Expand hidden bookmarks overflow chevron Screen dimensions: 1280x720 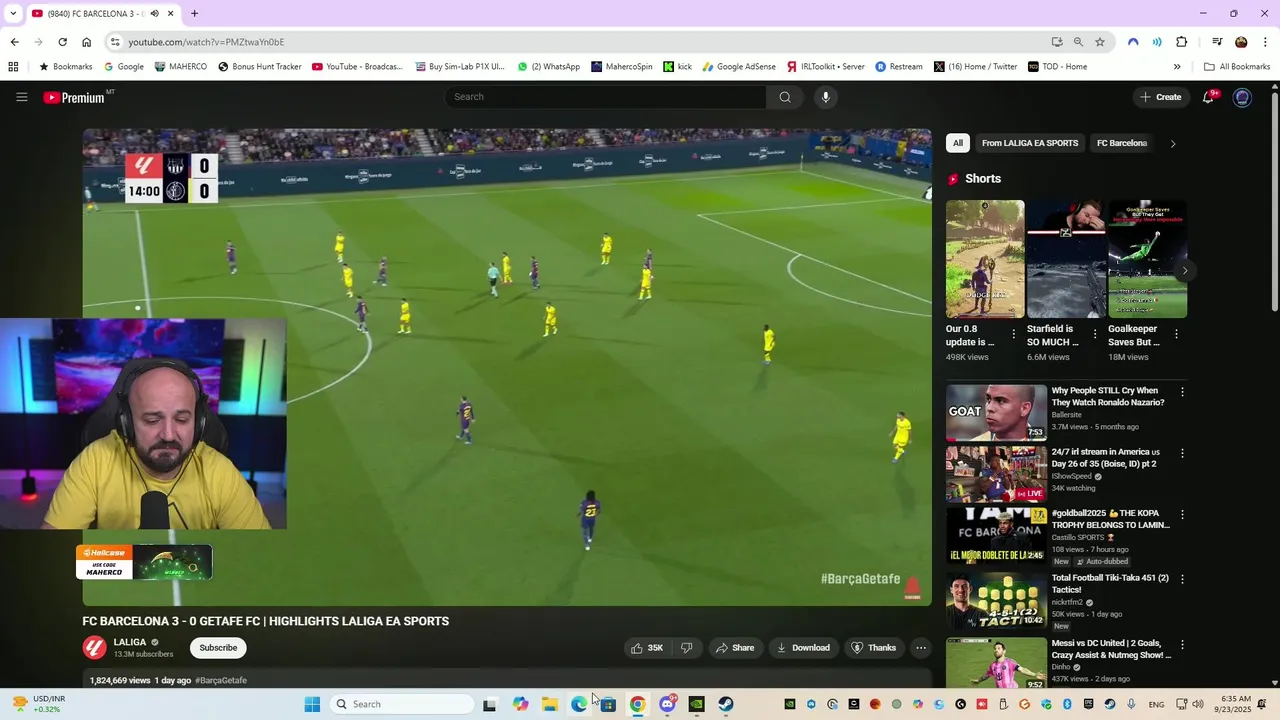[x=1177, y=67]
